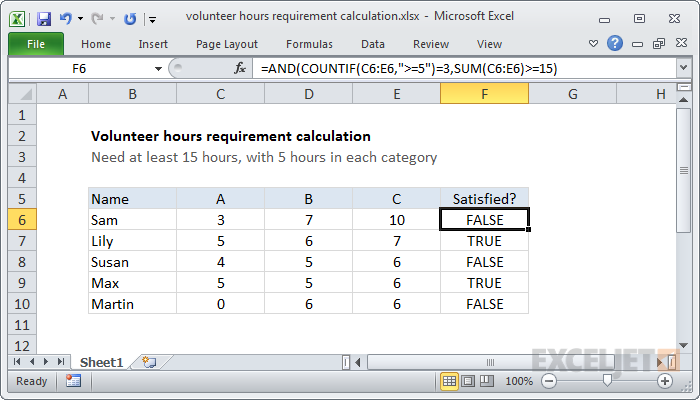Viewport: 700px width, 400px height.
Task: Open the File tab
Action: pos(36,44)
